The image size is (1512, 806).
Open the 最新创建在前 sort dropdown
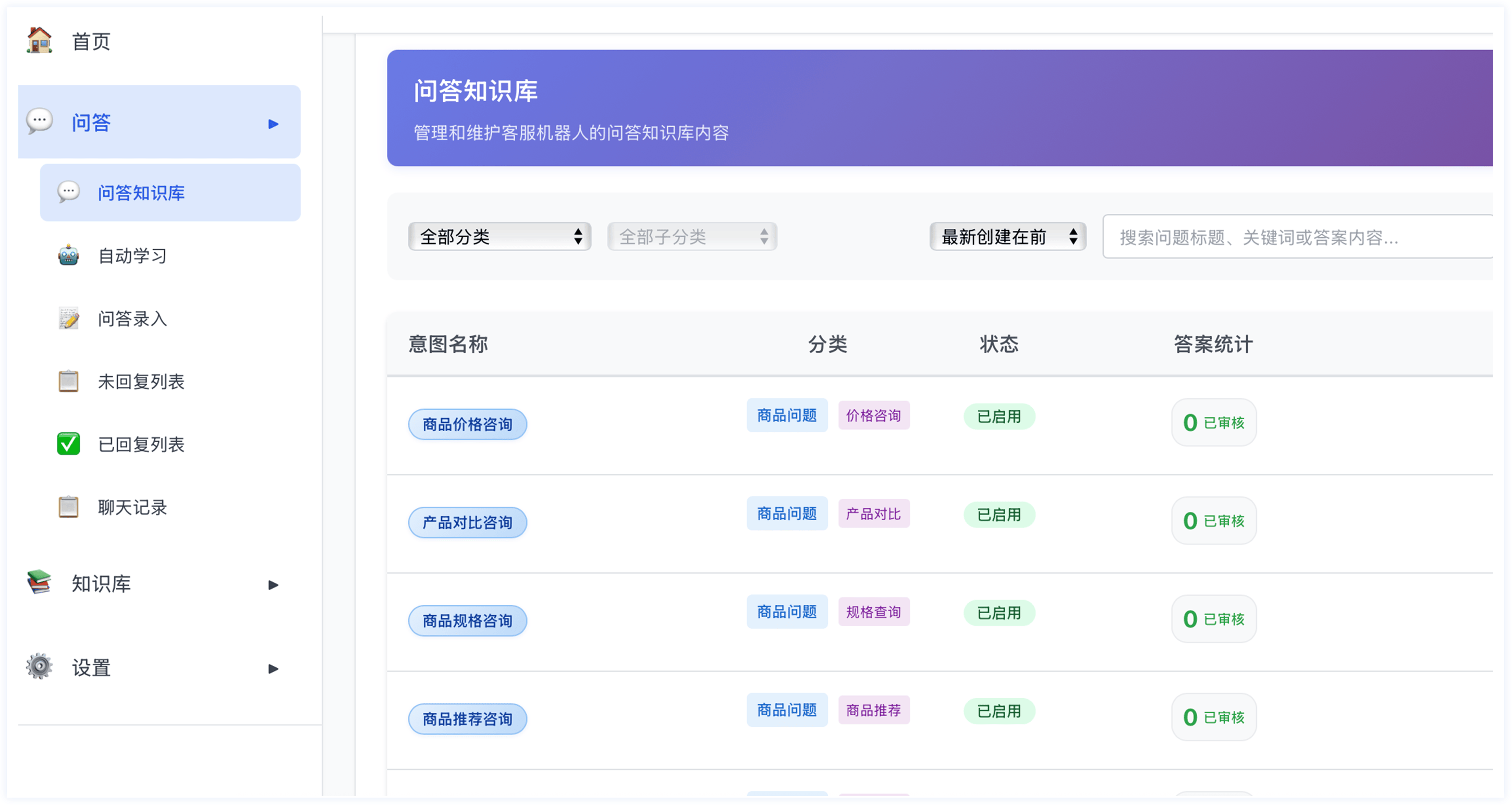point(1007,237)
